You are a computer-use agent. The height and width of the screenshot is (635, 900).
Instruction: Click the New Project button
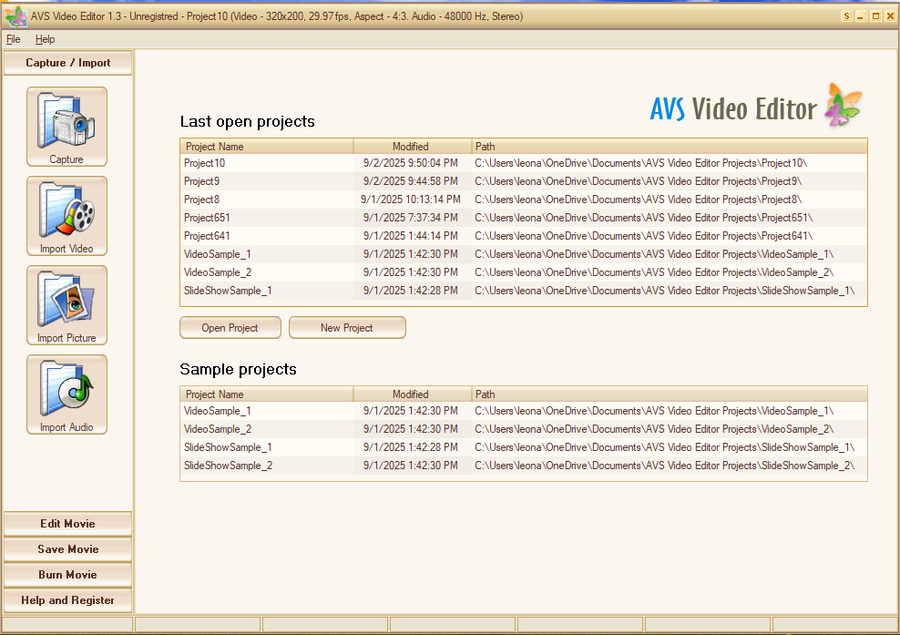point(347,328)
